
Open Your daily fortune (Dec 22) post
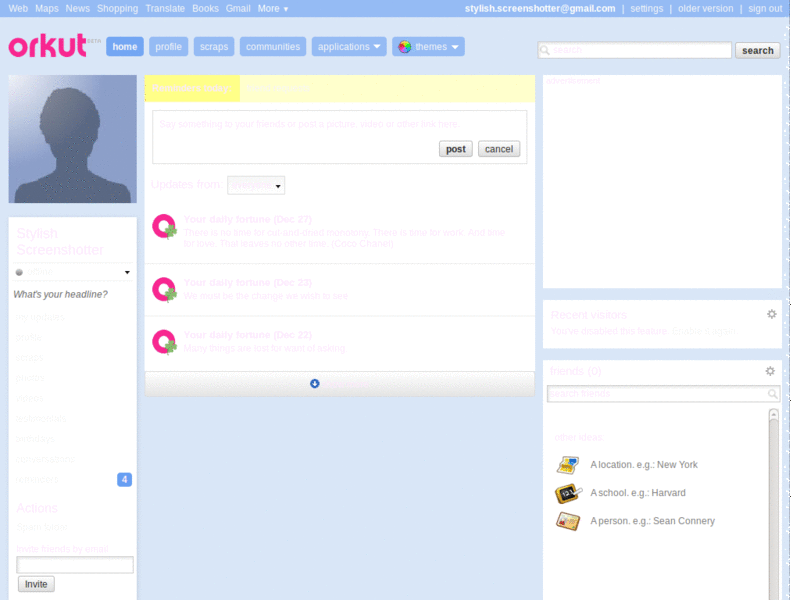coord(247,335)
